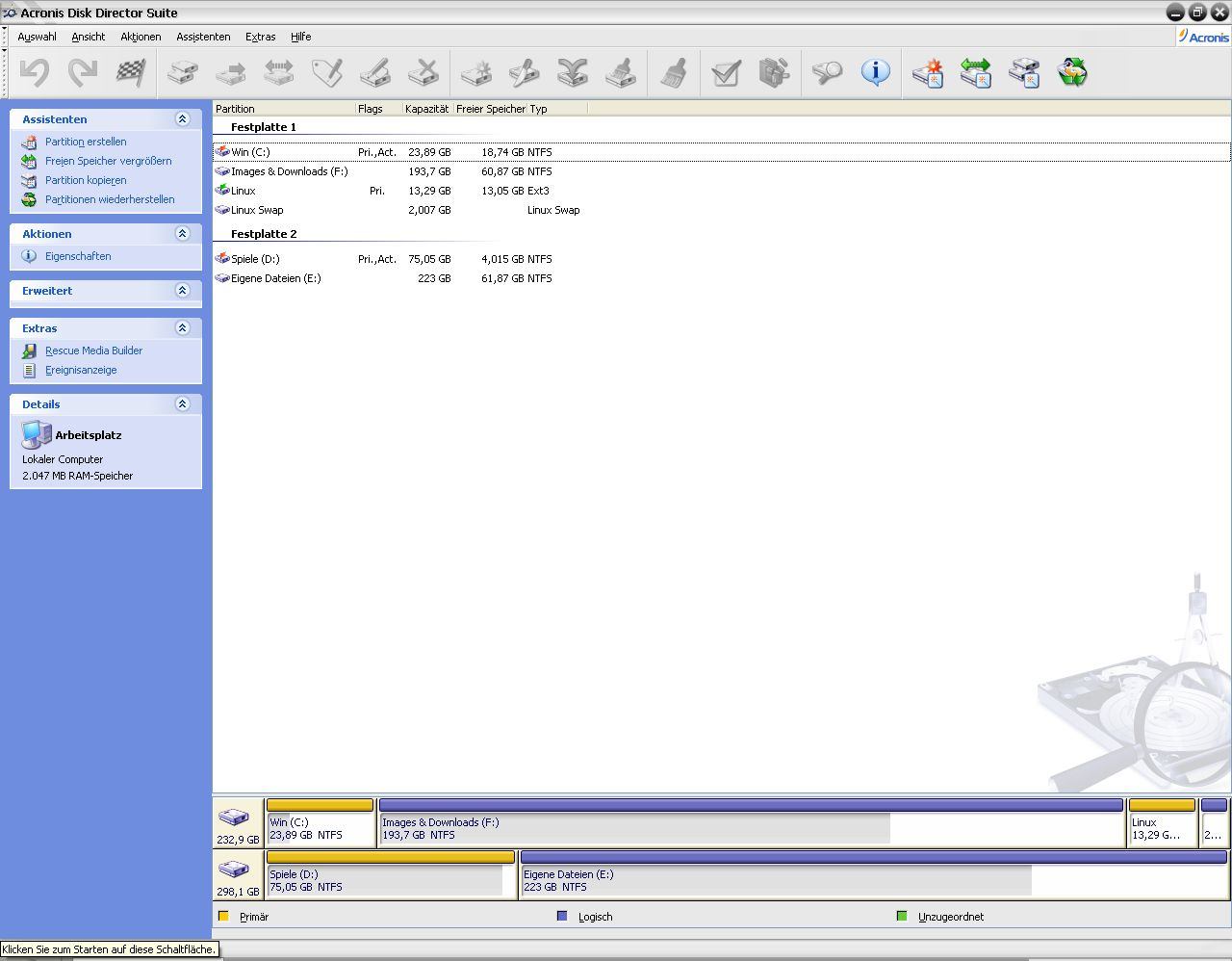Click the wipe disk brush-on-drive icon
This screenshot has height=961, width=1232.
621,72
